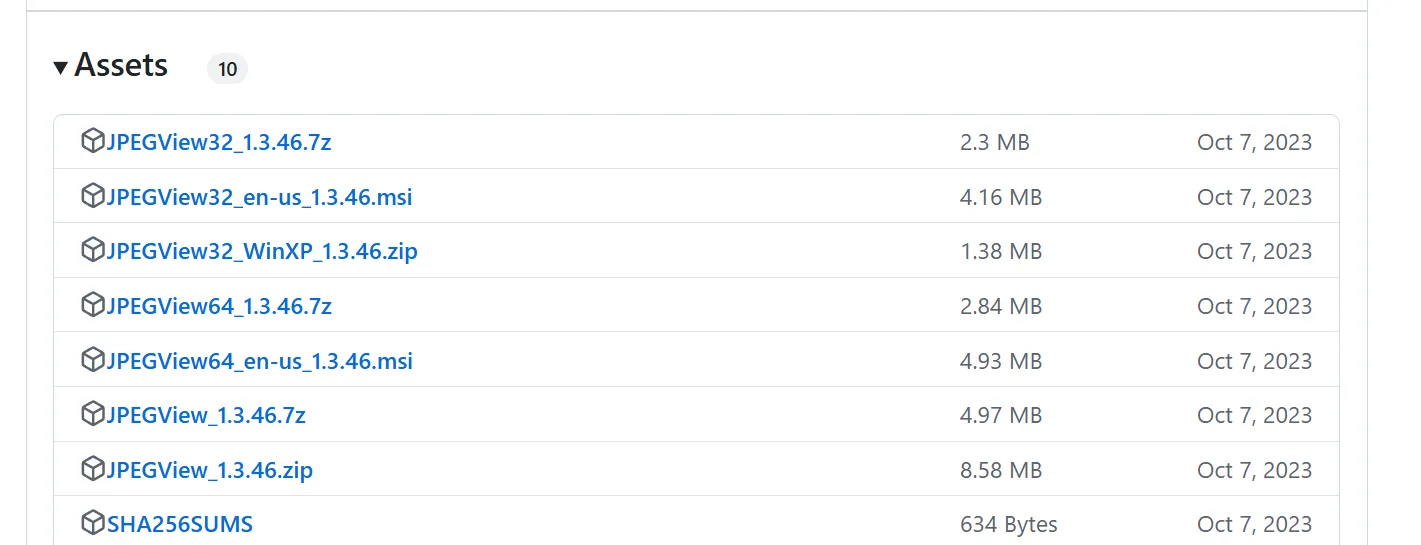Download JPEGView64_1.3.46.7z archive
This screenshot has height=545, width=1421.
(x=219, y=306)
